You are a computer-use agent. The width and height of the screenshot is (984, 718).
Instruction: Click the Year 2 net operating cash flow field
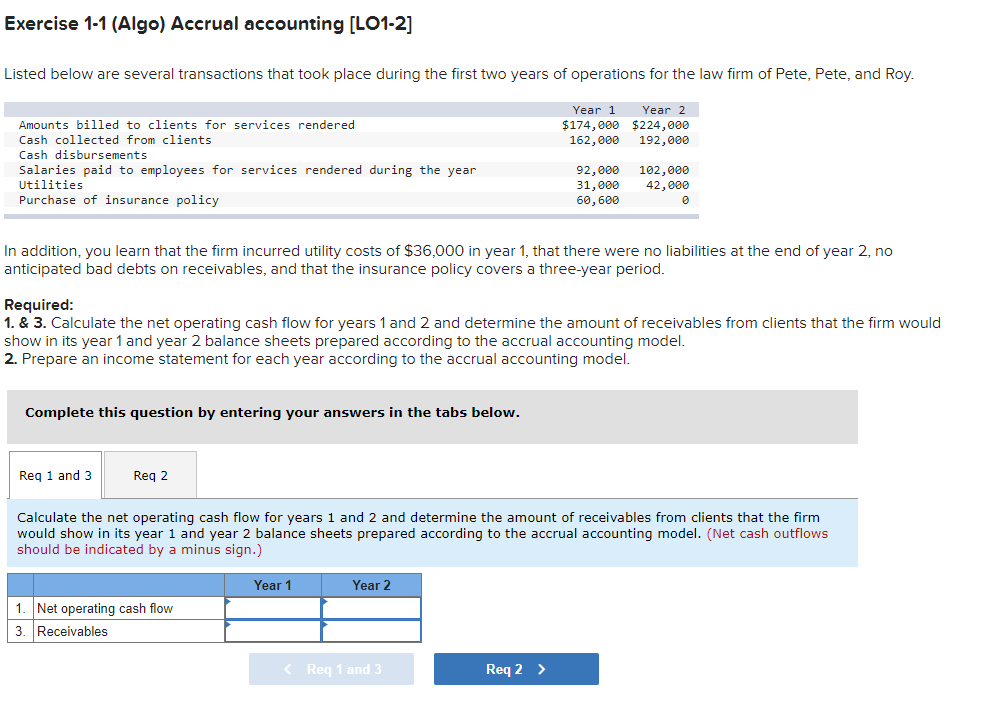[x=371, y=609]
